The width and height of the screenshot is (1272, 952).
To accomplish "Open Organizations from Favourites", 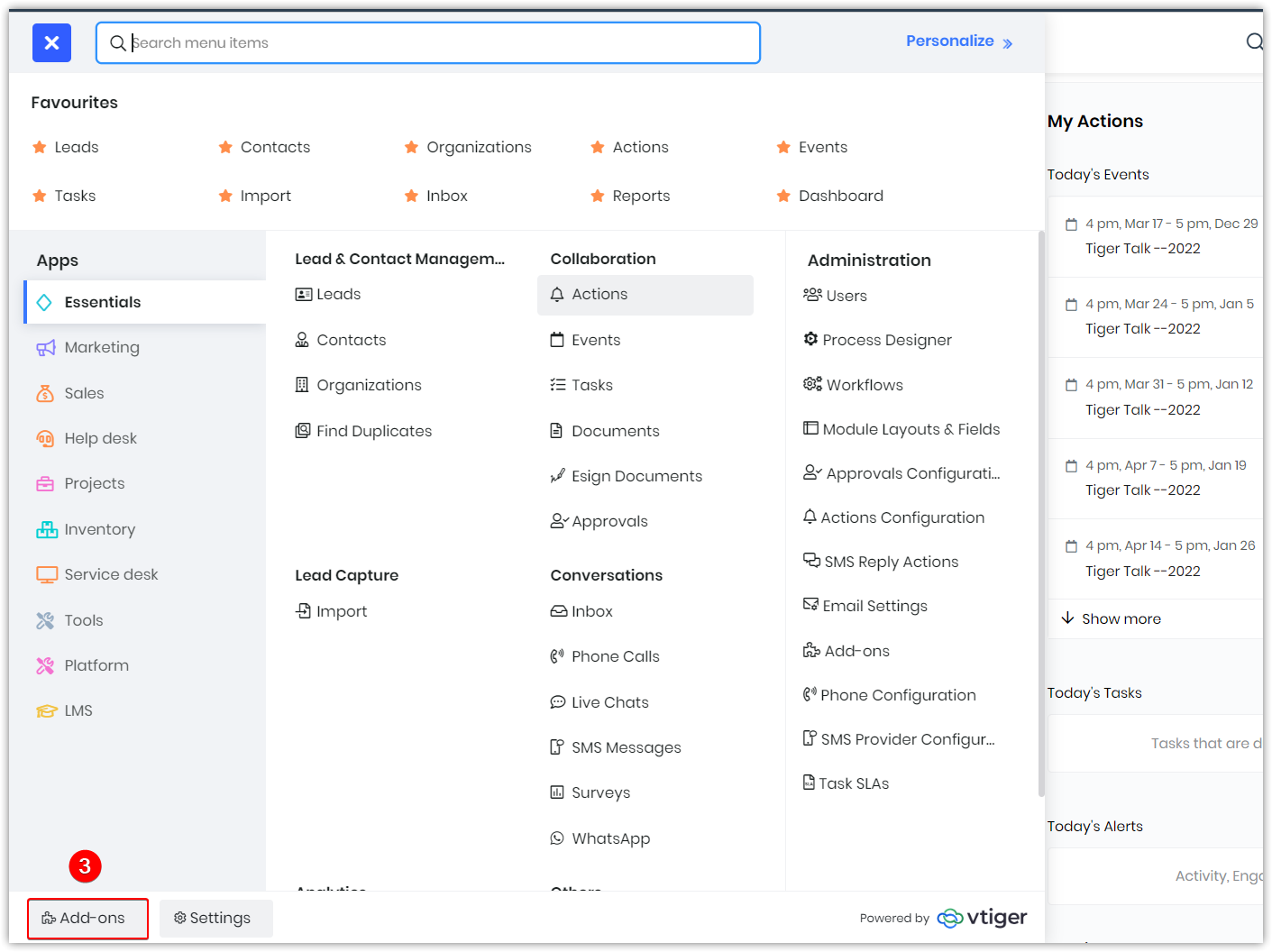I will (x=479, y=147).
